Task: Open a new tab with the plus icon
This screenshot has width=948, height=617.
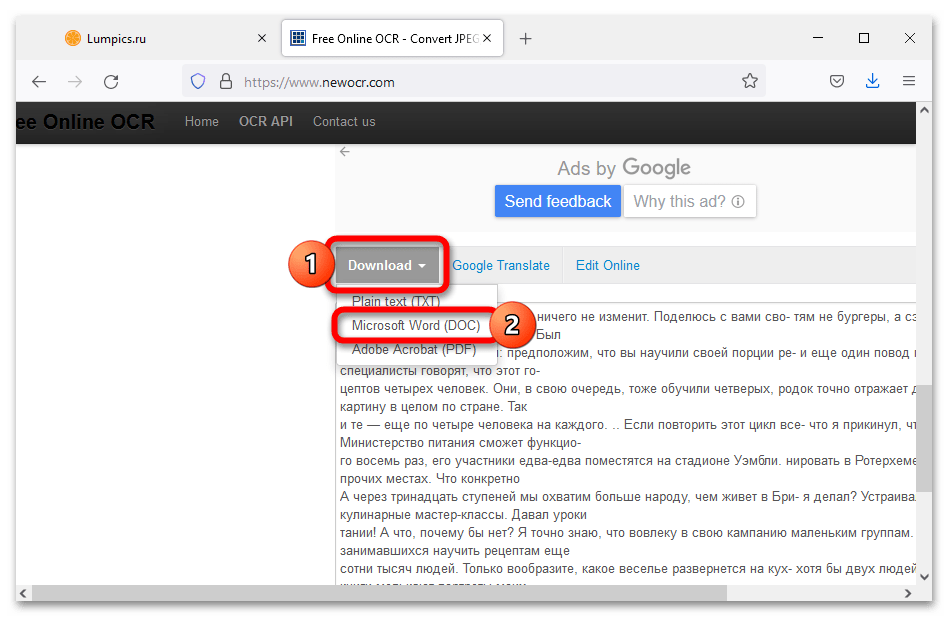Action: pos(525,39)
